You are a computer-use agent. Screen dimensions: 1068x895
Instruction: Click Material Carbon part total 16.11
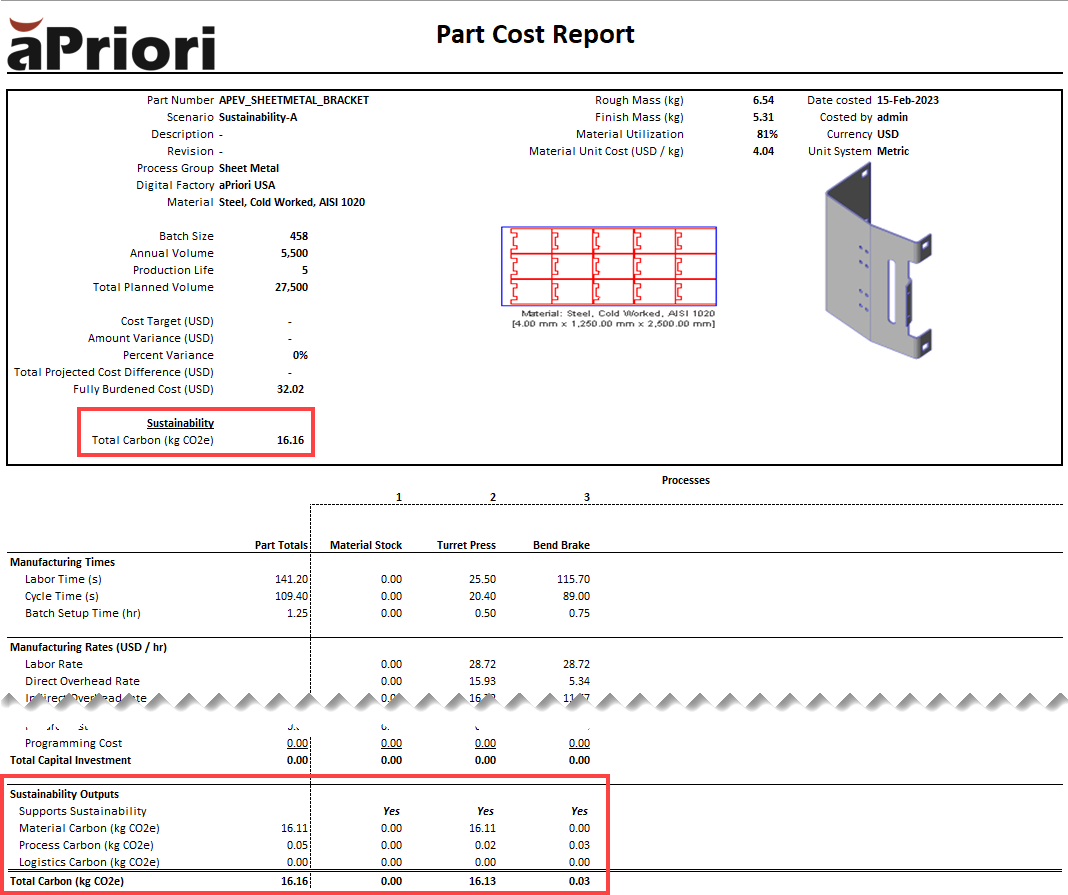coord(294,828)
